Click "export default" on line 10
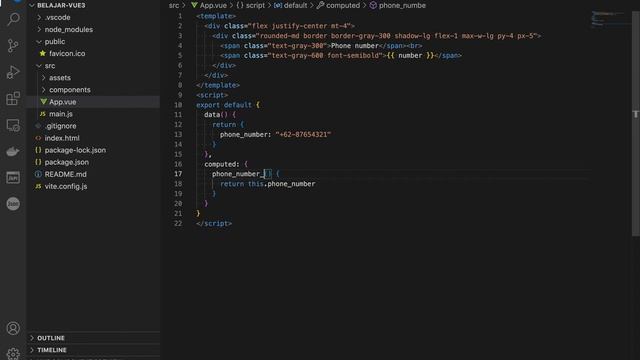 point(224,105)
